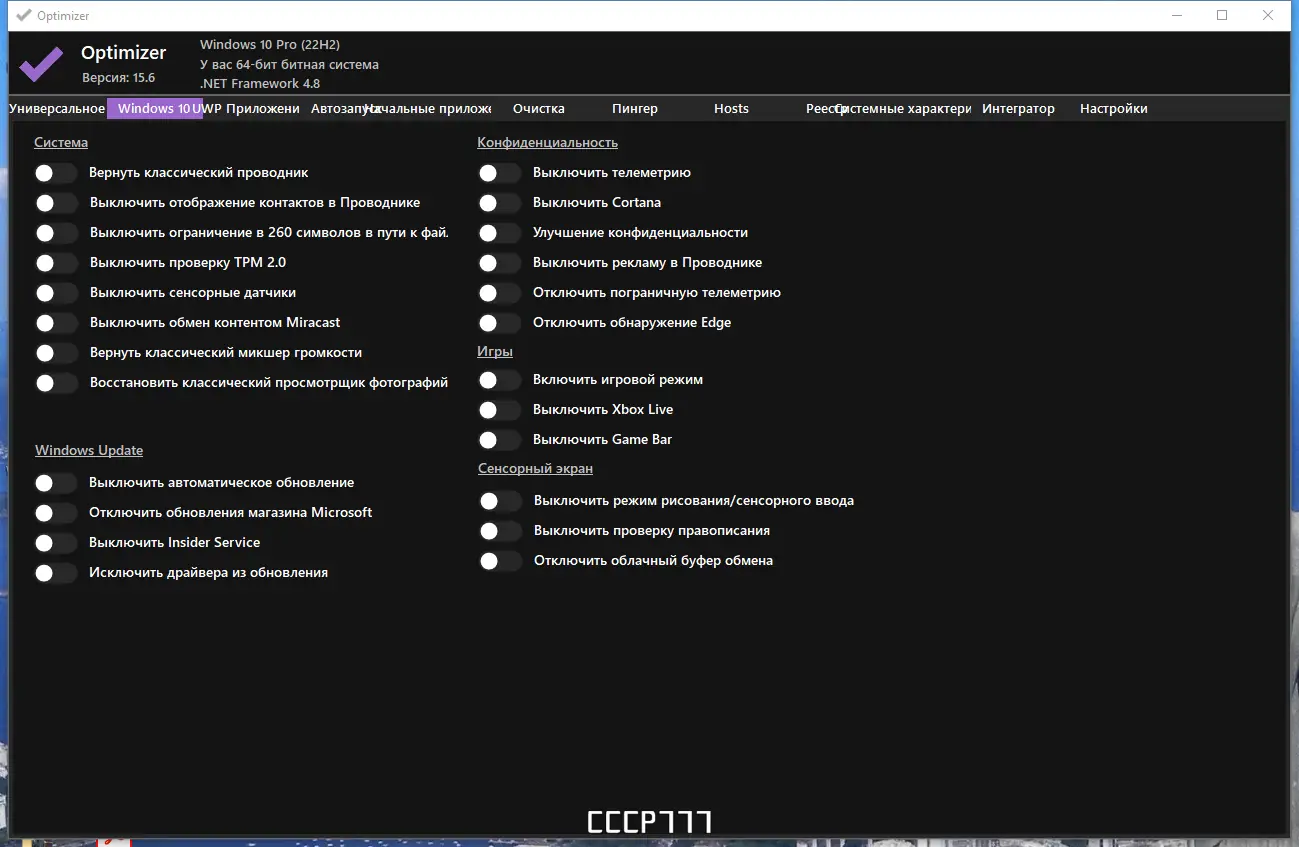Screen dimensions: 1299x847
Task: Toggle Выключить Xbox Live switch
Action: click(500, 410)
